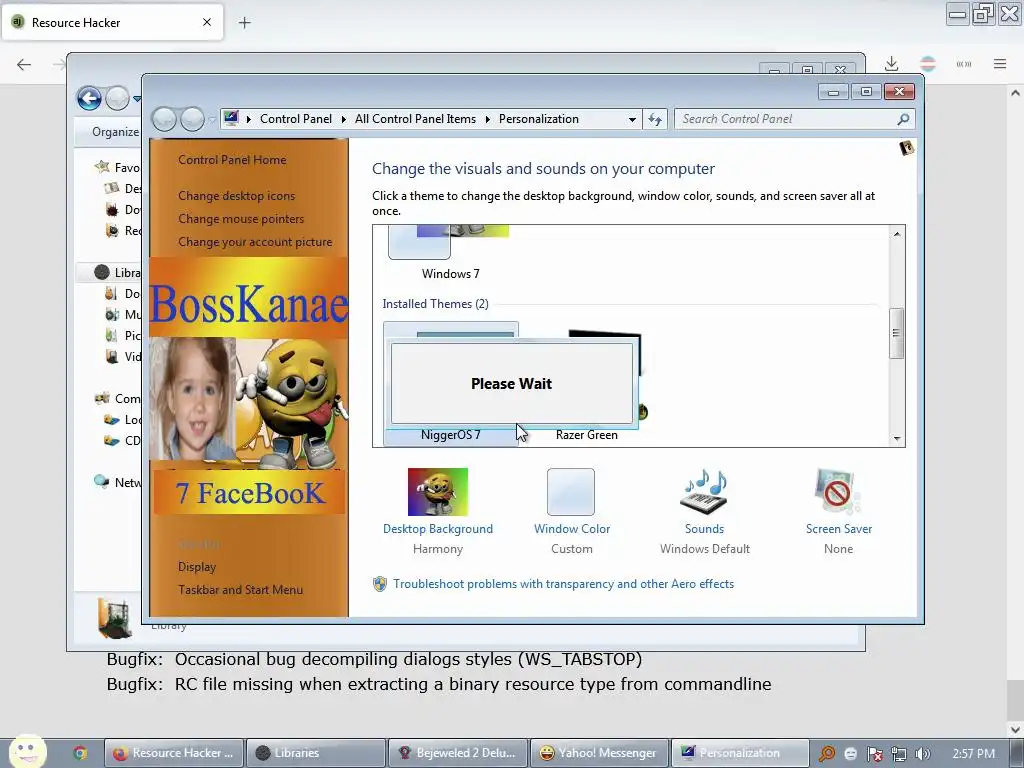Click the theme list scroll up arrow

tap(897, 234)
